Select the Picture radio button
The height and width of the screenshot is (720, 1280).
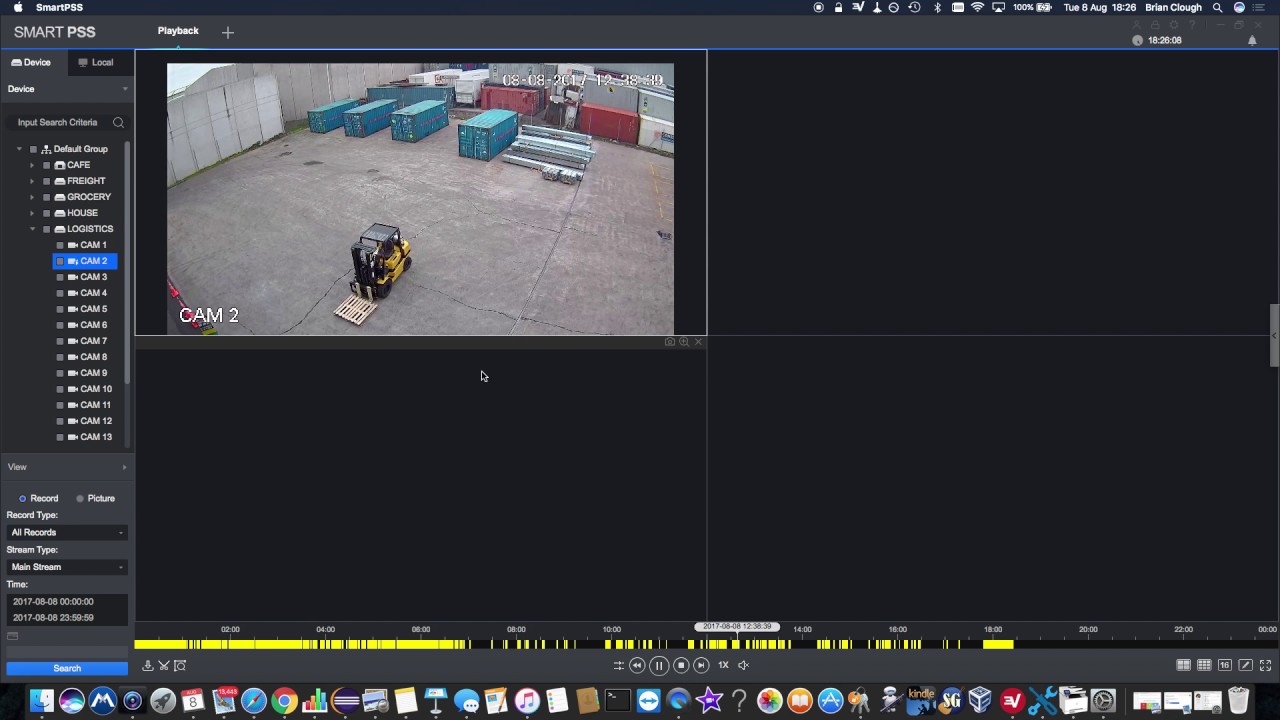[80, 498]
